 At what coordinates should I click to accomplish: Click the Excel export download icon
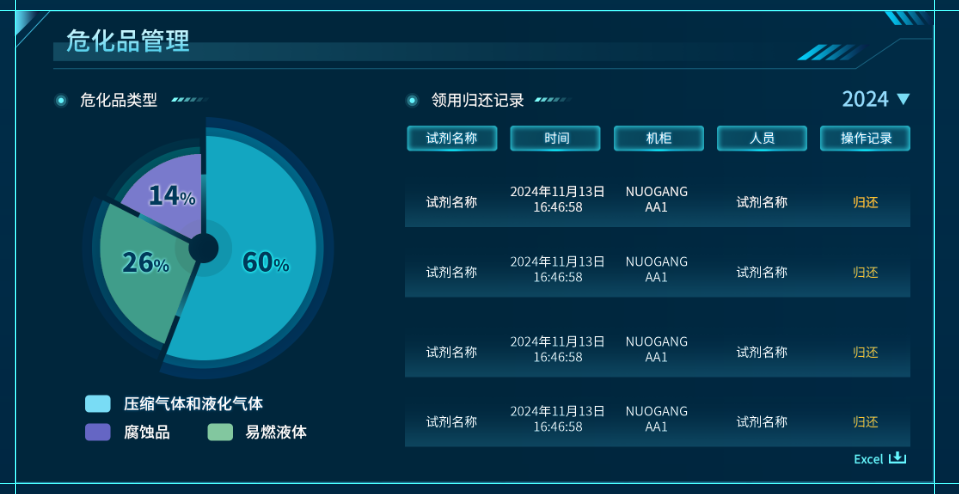click(897, 458)
